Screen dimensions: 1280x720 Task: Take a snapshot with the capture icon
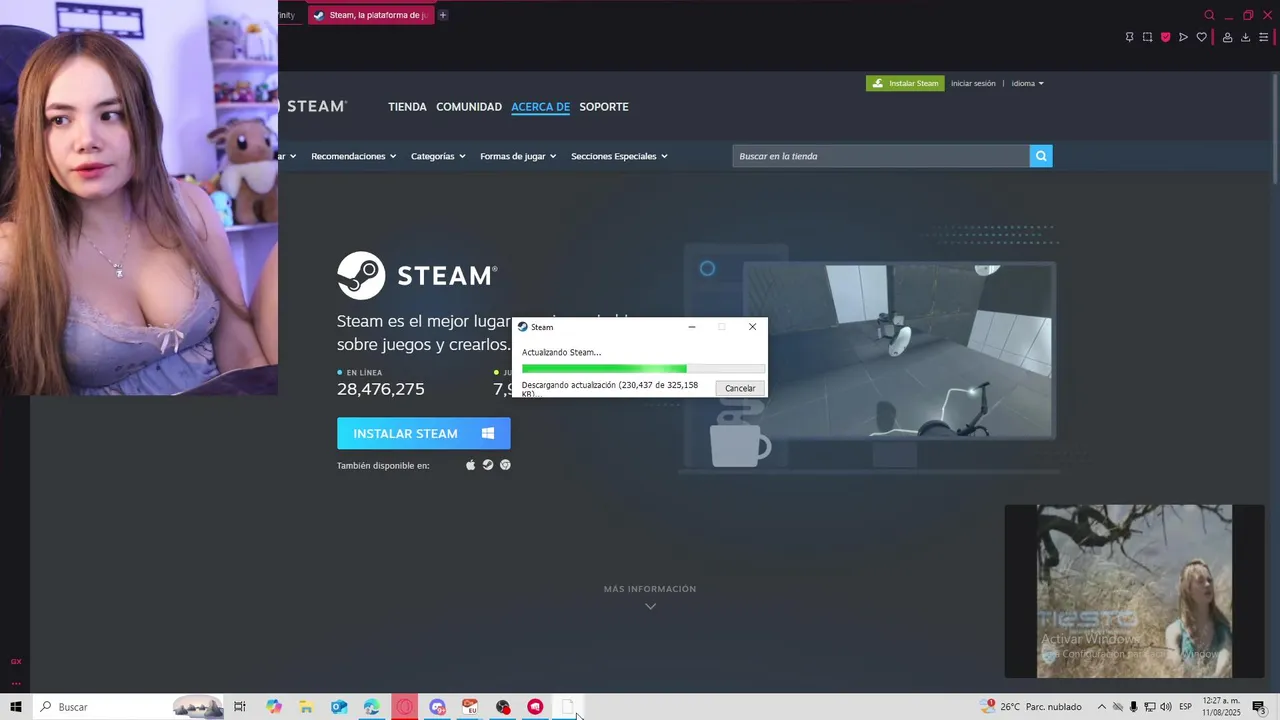pos(1147,37)
